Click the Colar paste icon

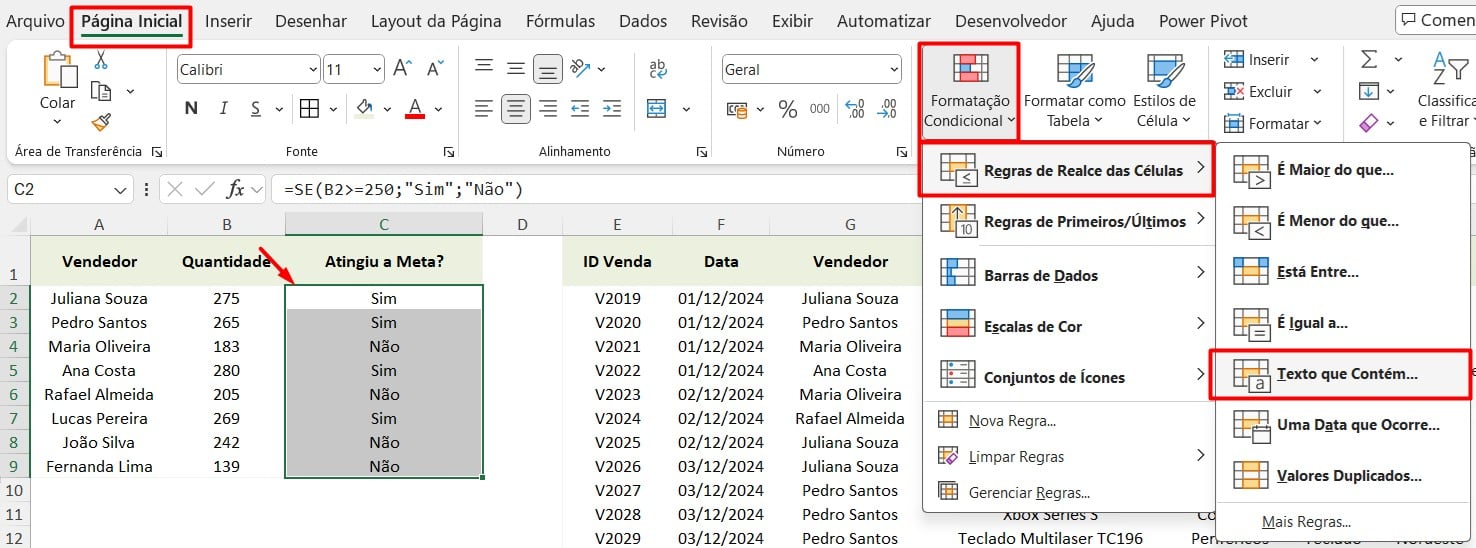tap(58, 71)
